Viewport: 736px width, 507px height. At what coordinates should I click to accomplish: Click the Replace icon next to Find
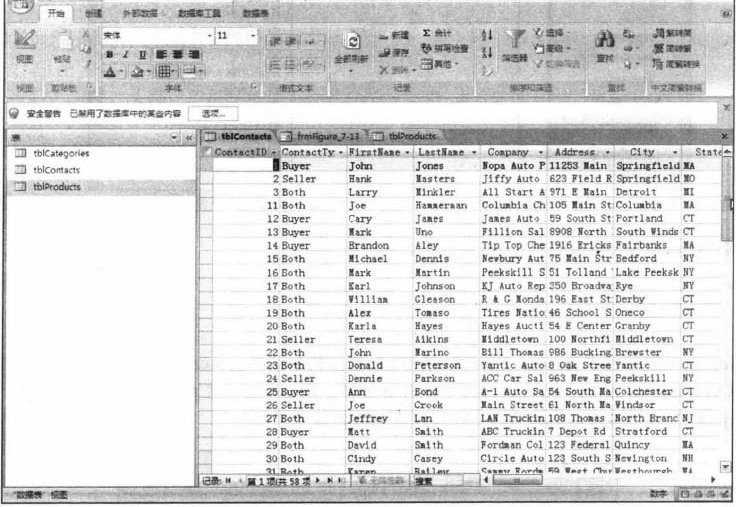628,34
